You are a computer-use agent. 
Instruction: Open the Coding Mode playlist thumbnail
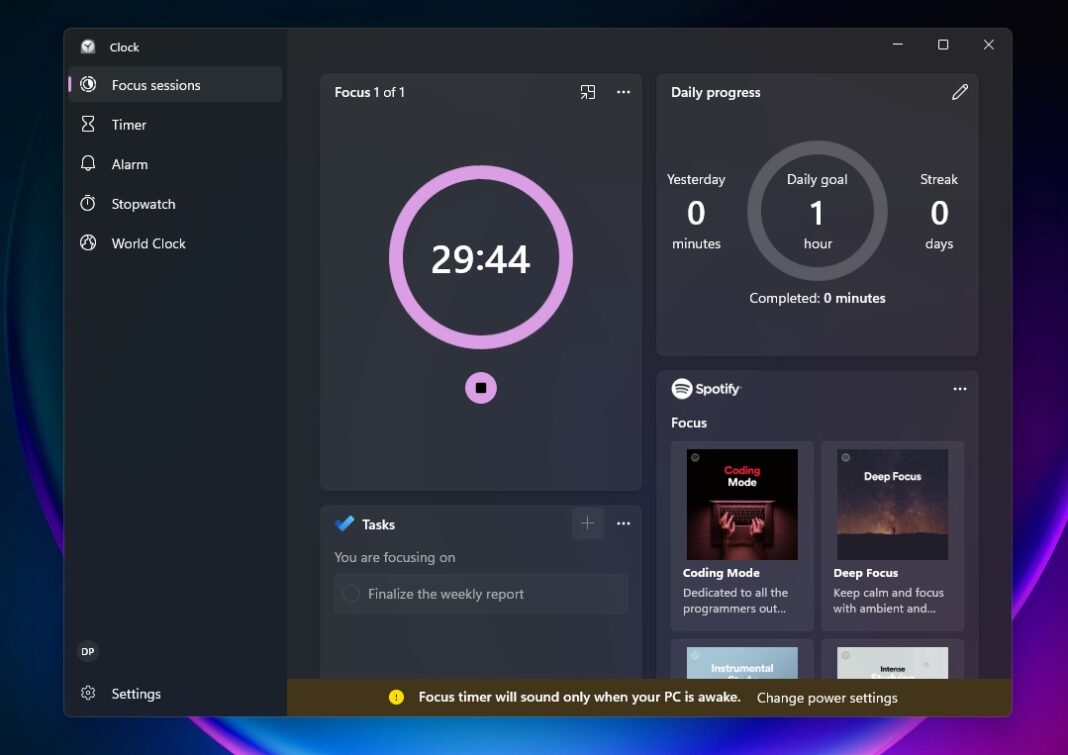[741, 504]
